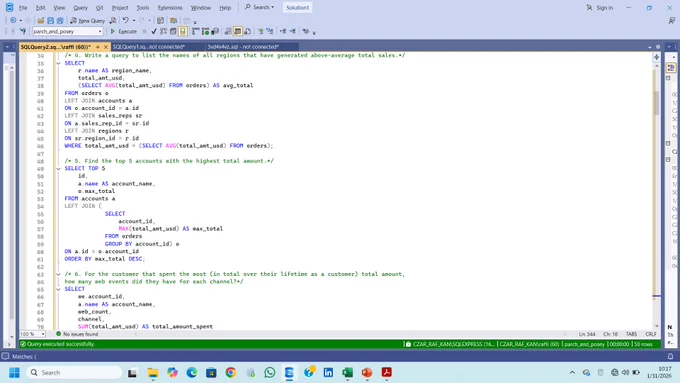The image size is (680, 383).
Task: Open the notifications bell in the bottom bar
Action: (x=670, y=357)
